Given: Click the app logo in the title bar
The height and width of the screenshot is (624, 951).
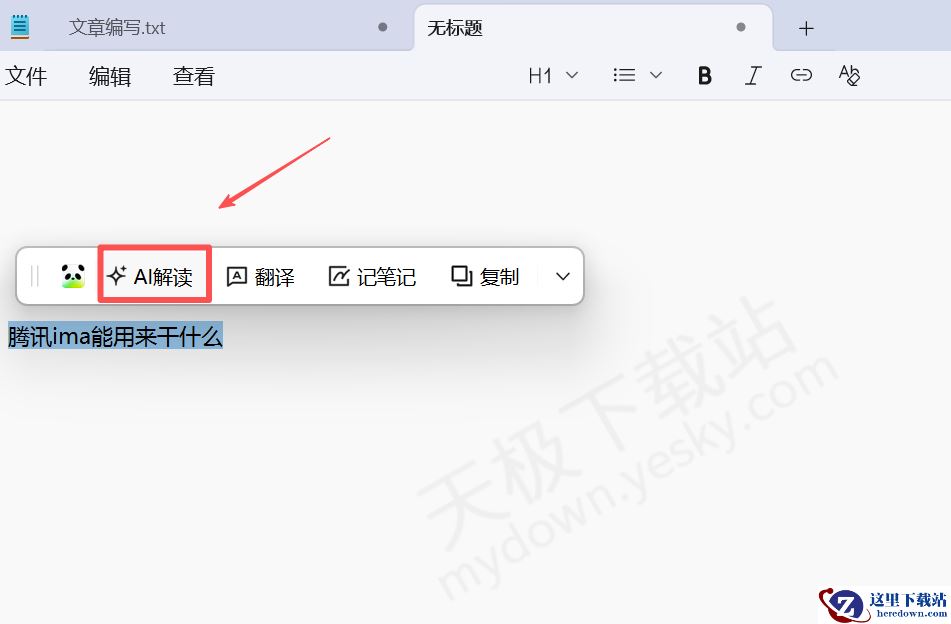Looking at the screenshot, I should point(20,26).
